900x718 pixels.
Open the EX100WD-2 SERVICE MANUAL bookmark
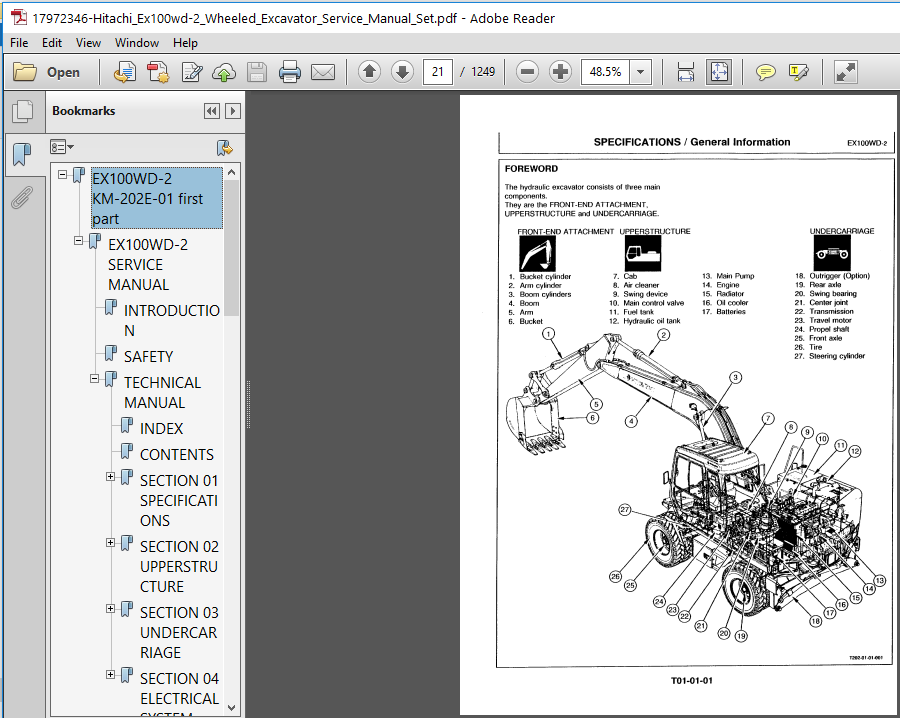[148, 265]
